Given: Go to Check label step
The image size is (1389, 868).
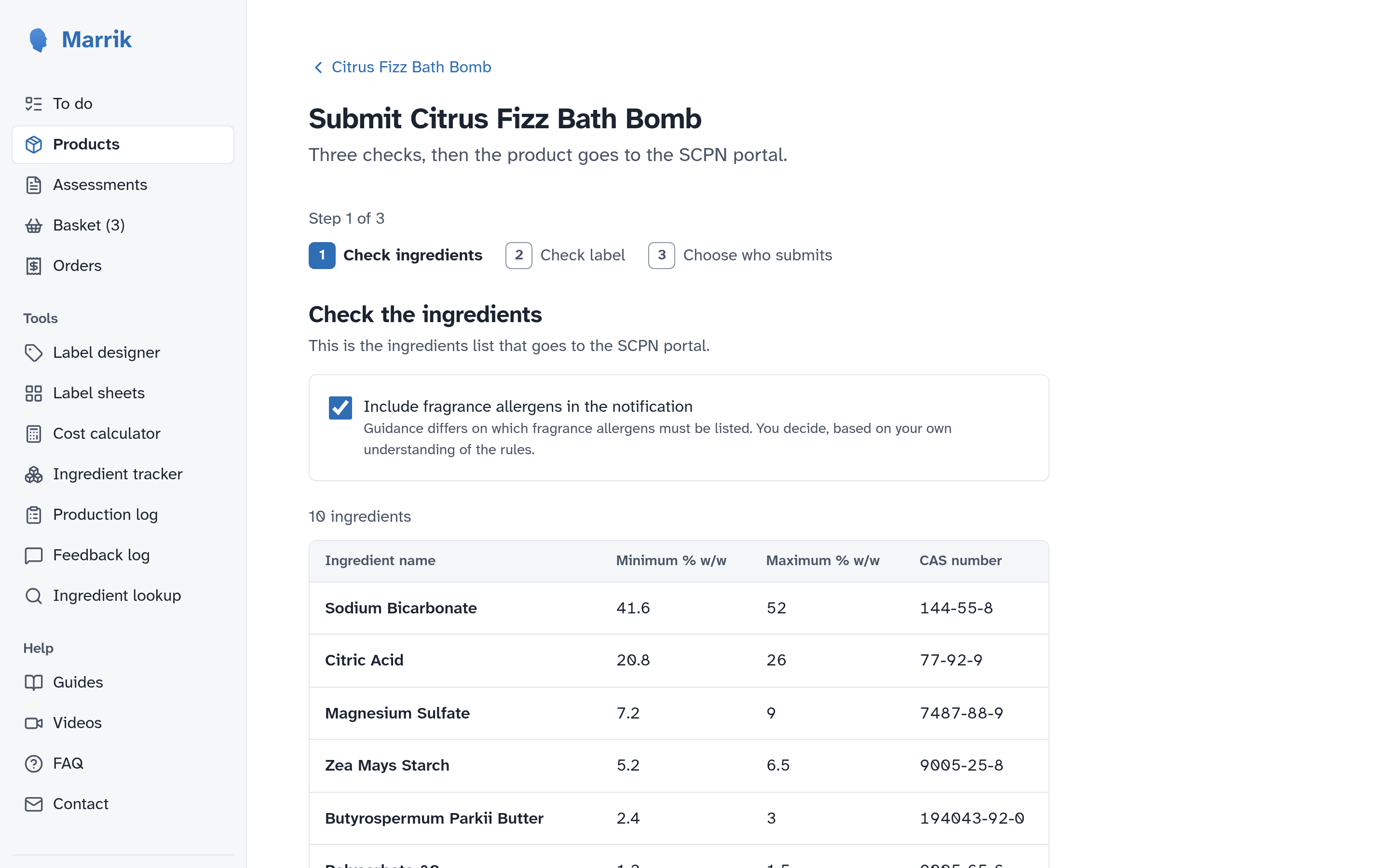Looking at the screenshot, I should tap(565, 256).
